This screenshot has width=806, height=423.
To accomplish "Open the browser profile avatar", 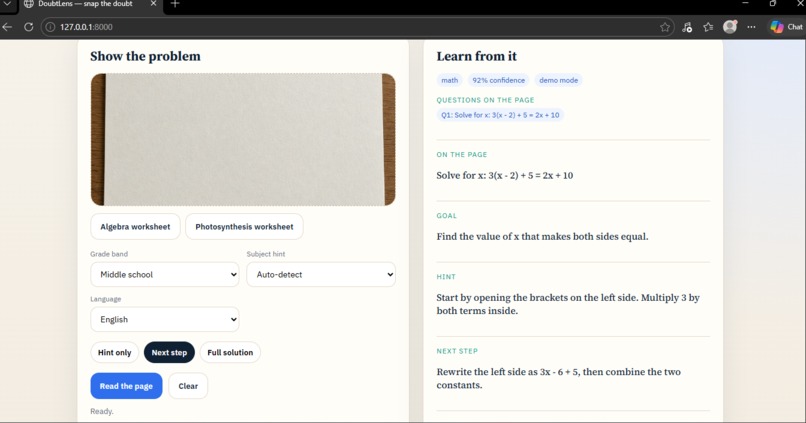I will 730,27.
